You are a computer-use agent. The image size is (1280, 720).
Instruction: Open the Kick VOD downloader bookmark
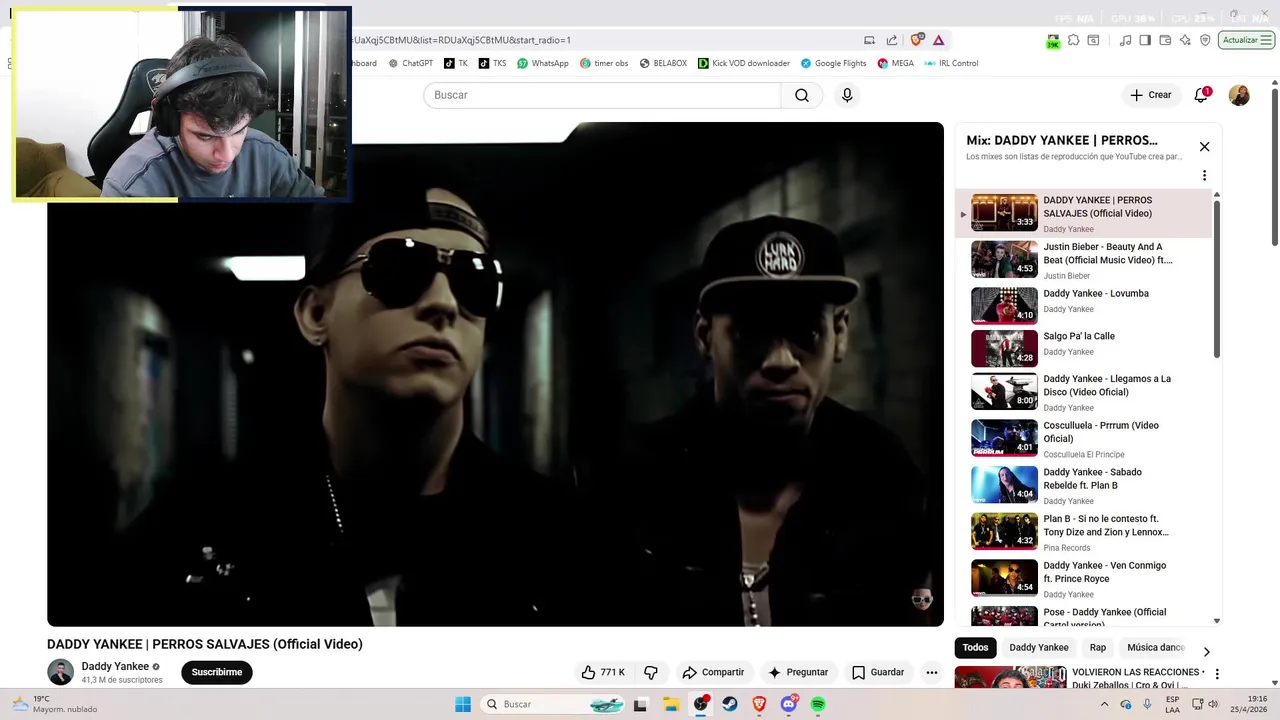point(744,63)
